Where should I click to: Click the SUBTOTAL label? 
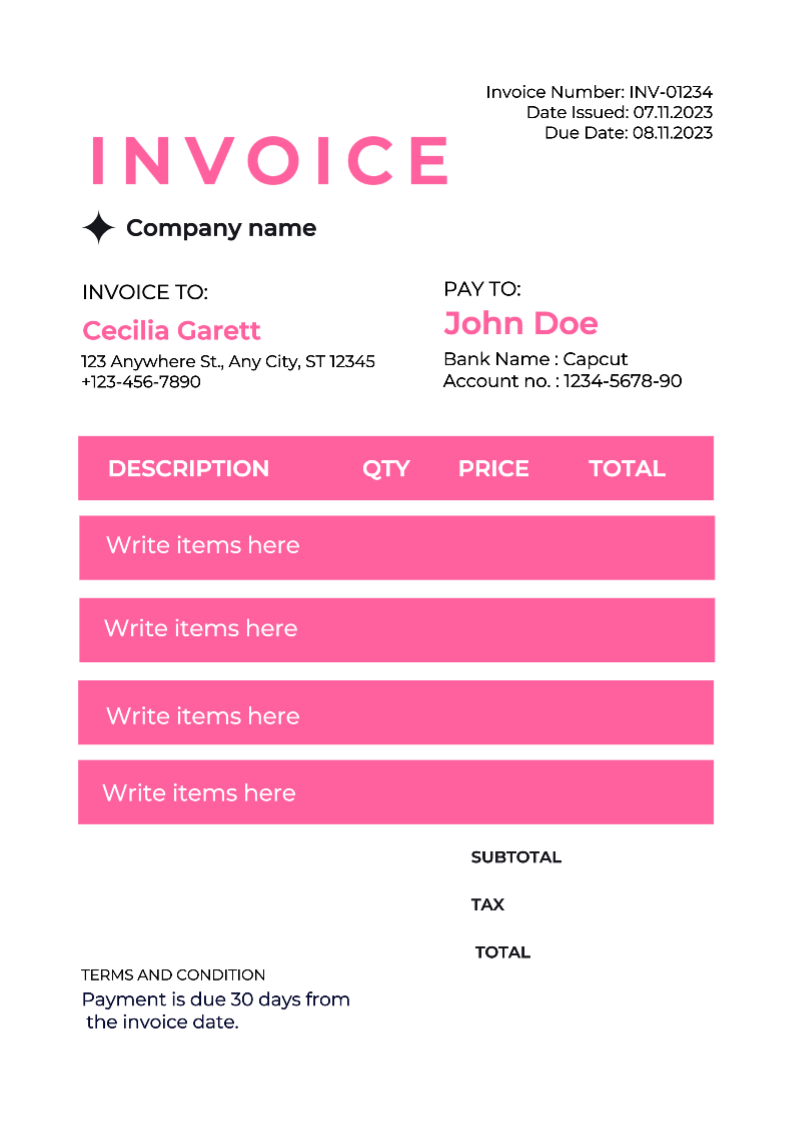516,857
